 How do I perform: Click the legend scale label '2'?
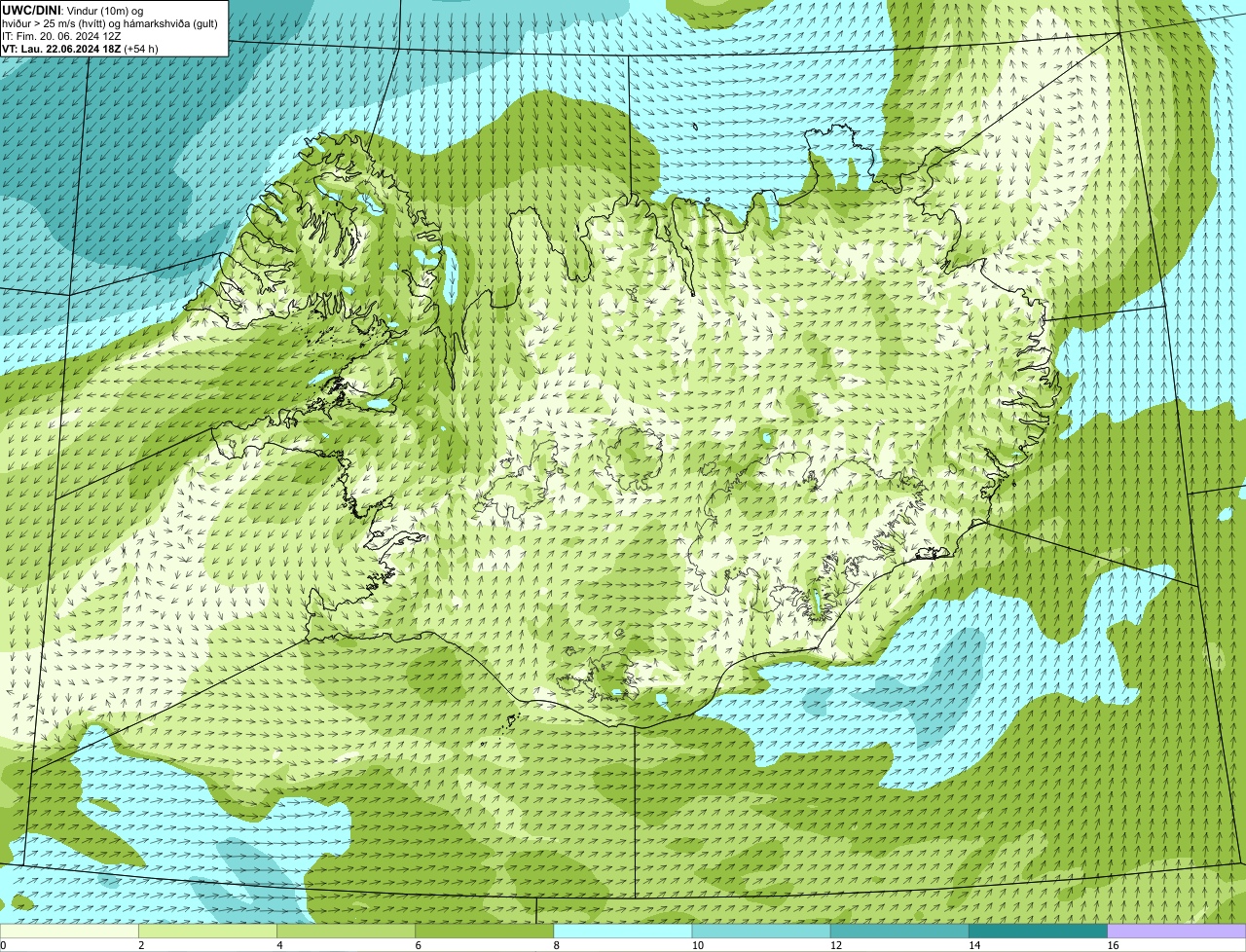142,945
